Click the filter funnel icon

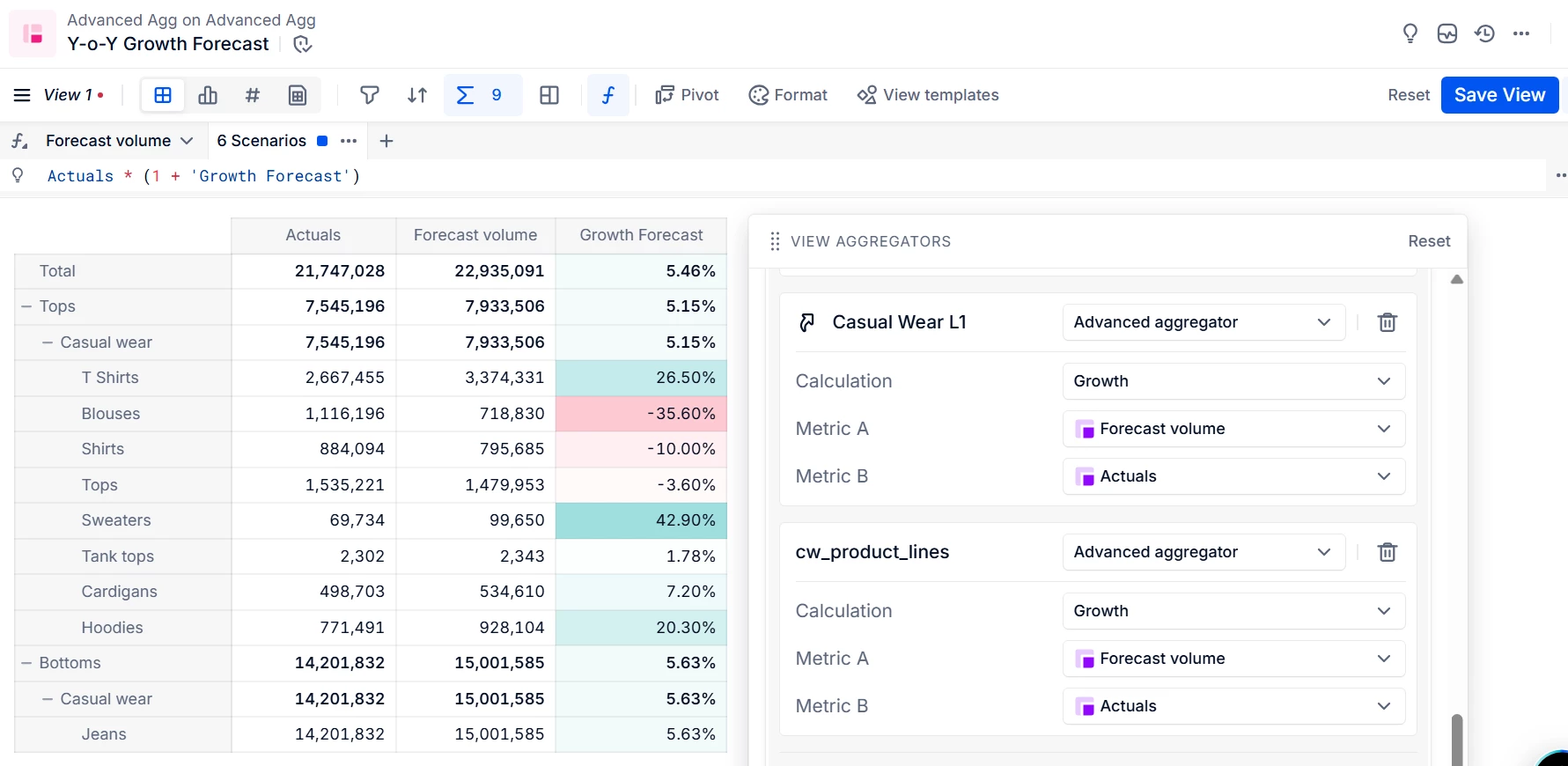370,95
